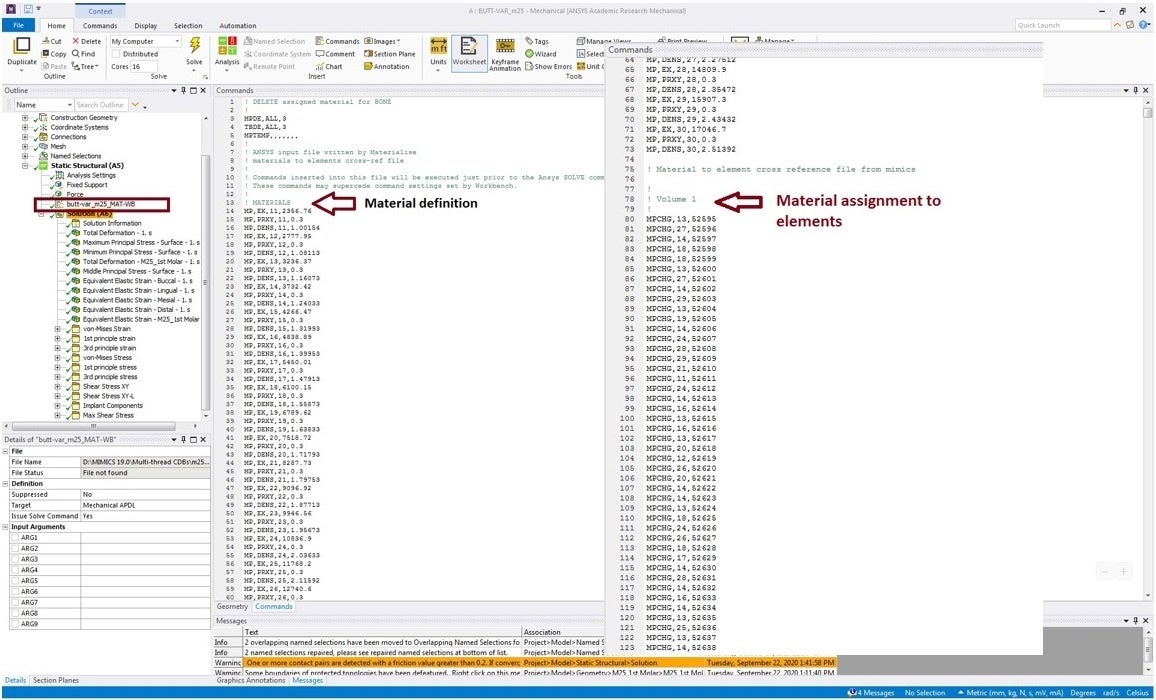Select Solution Information in the outline
Viewport: 1156px width, 700px height.
(x=111, y=223)
